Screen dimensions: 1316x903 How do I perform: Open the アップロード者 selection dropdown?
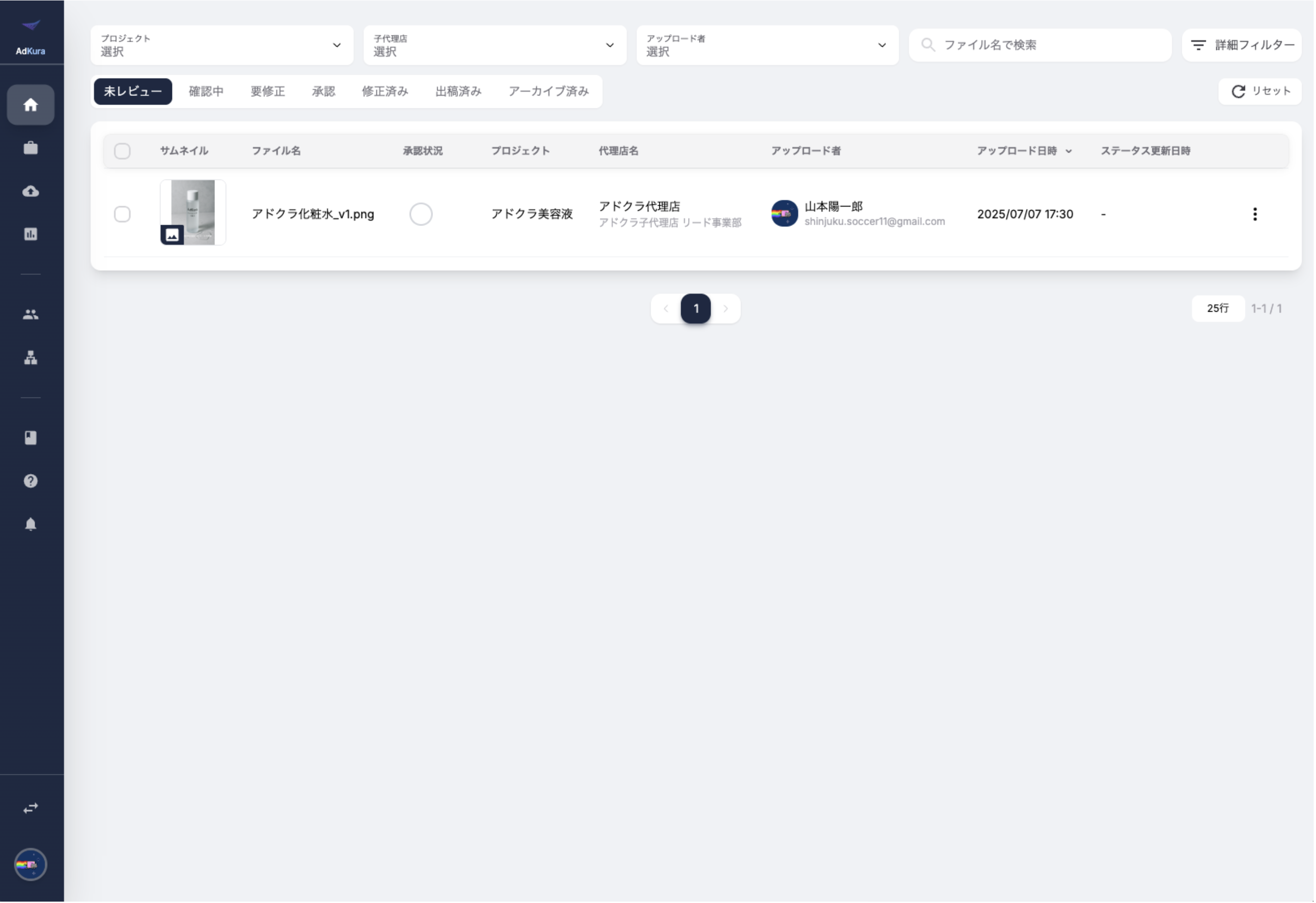coord(766,45)
